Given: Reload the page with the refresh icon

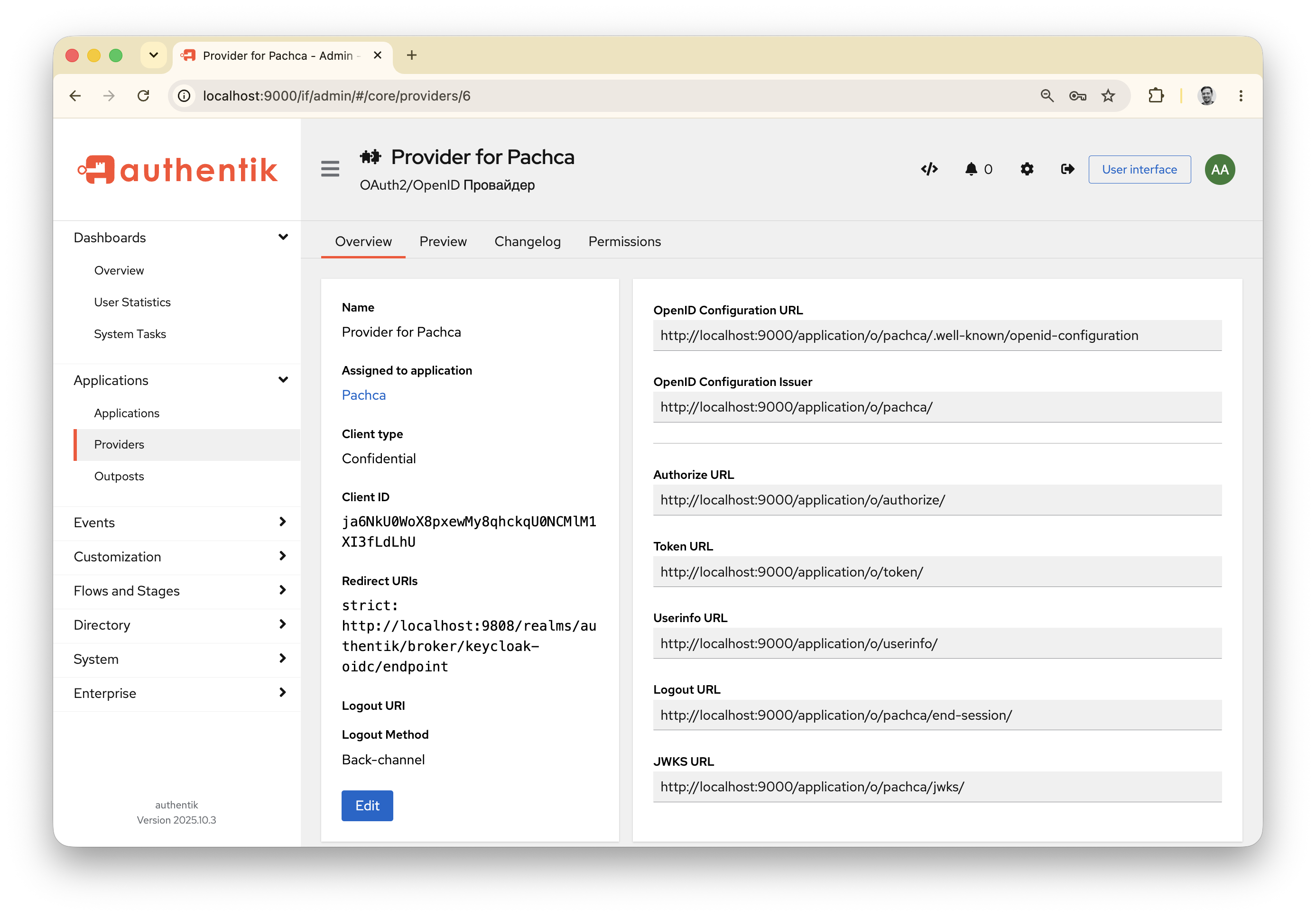Looking at the screenshot, I should [143, 96].
